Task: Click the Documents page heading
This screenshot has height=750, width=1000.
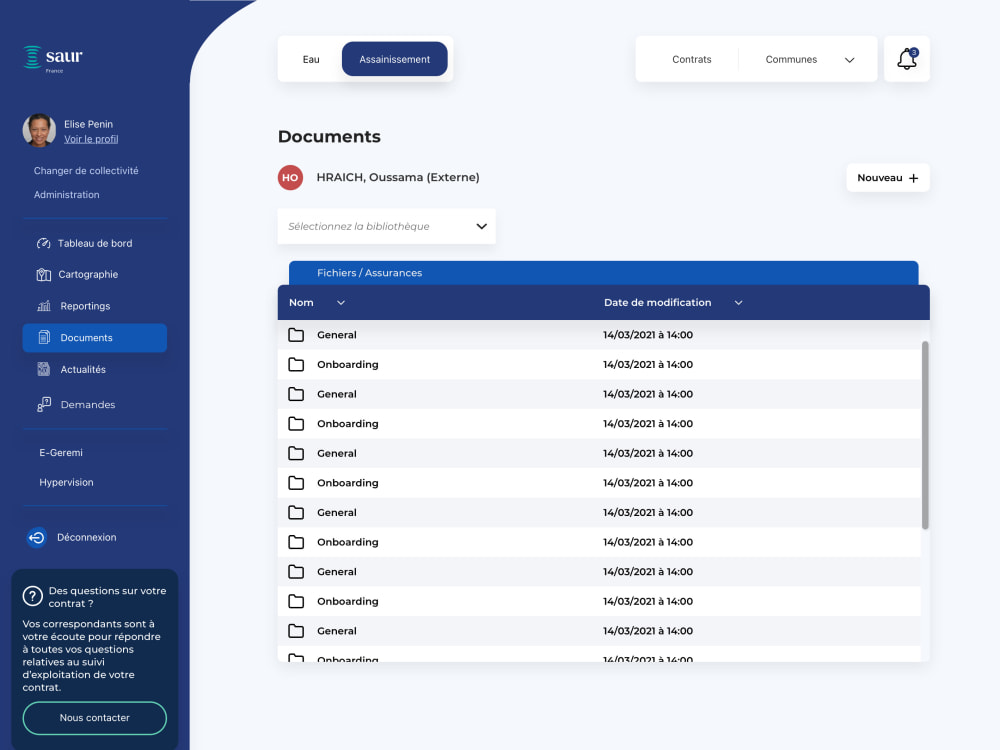Action: point(329,136)
